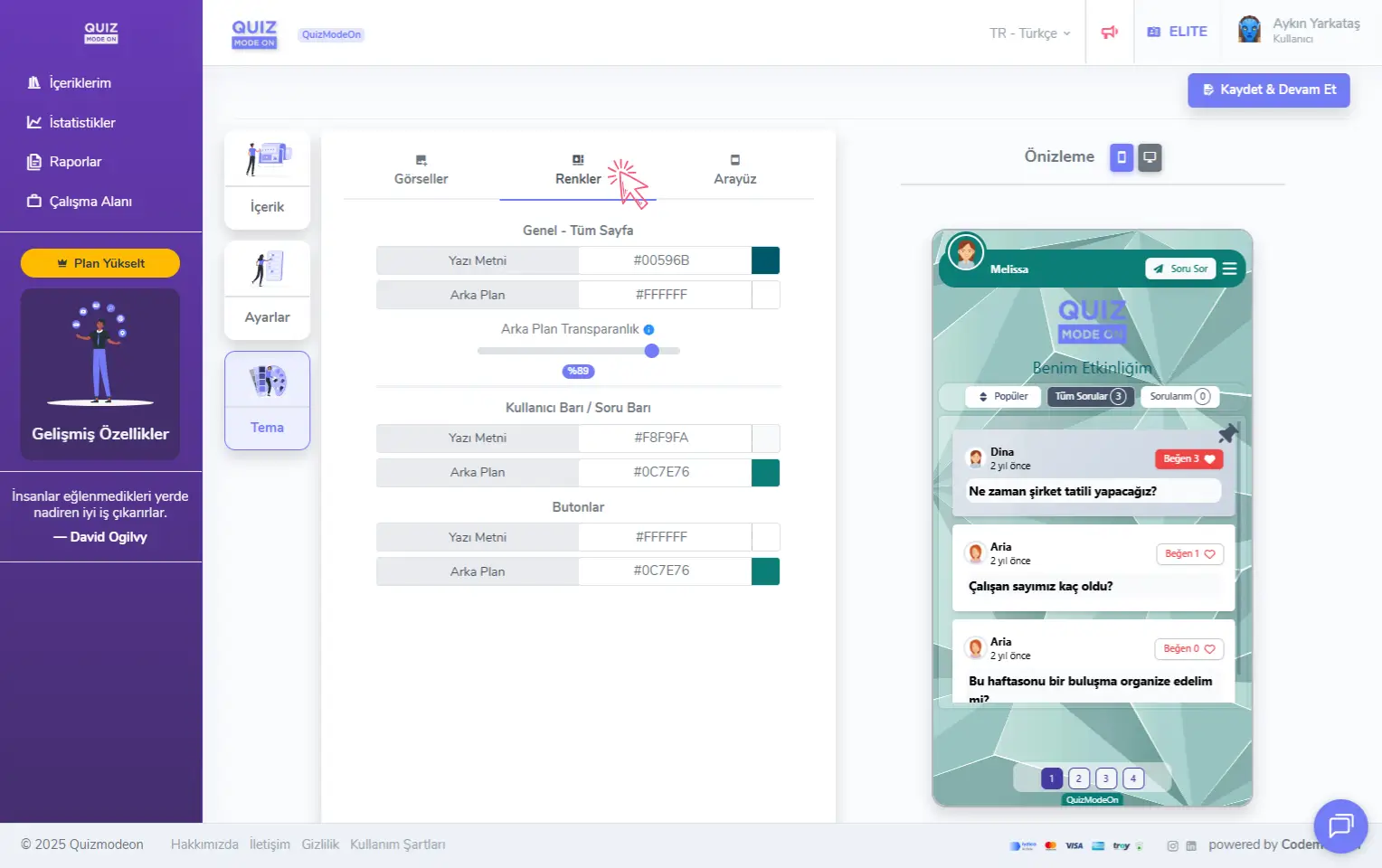1382x868 pixels.
Task: Click the Kaydet & Devam Et button
Action: point(1268,90)
